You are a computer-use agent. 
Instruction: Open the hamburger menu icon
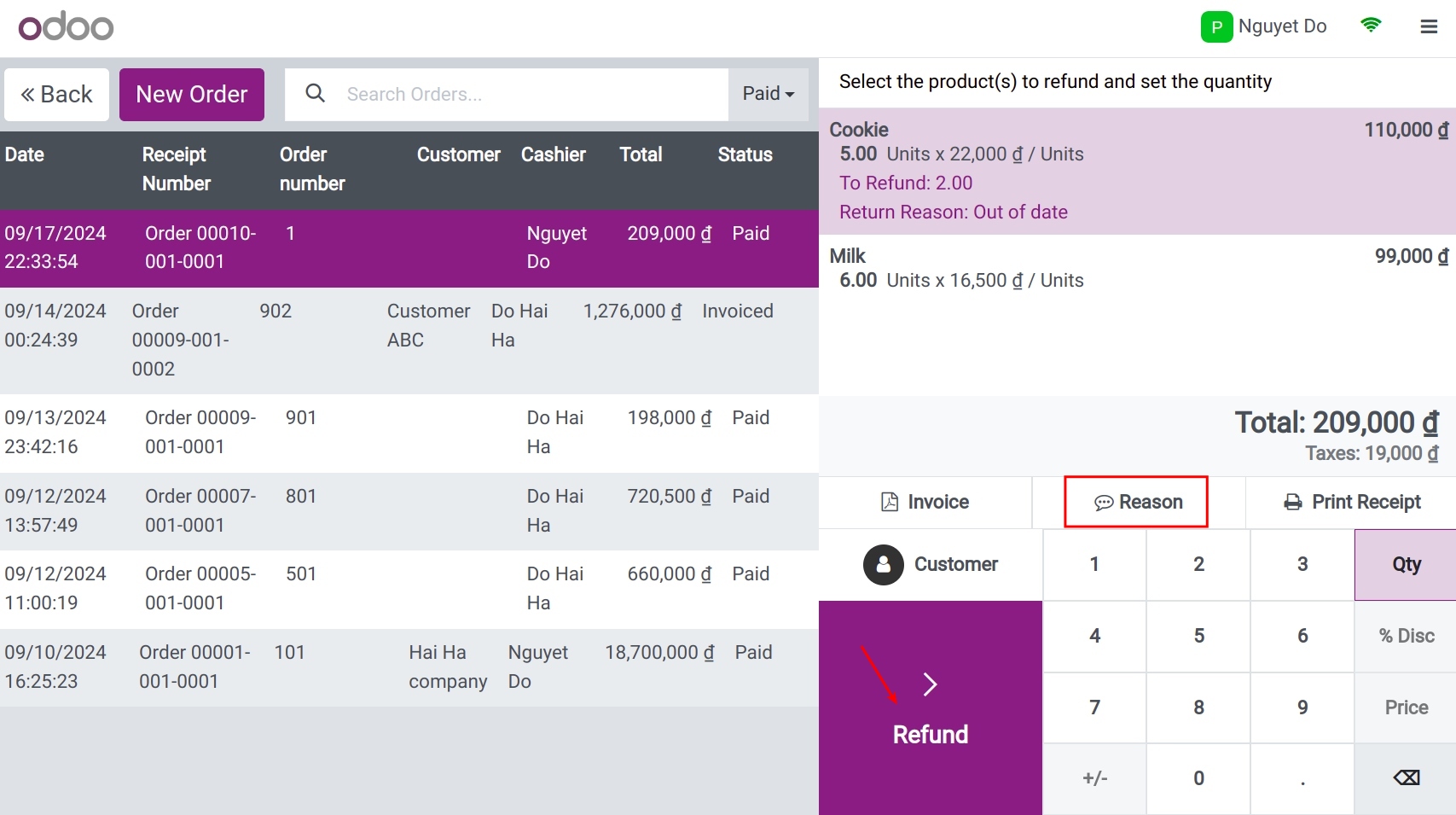pyautogui.click(x=1429, y=27)
